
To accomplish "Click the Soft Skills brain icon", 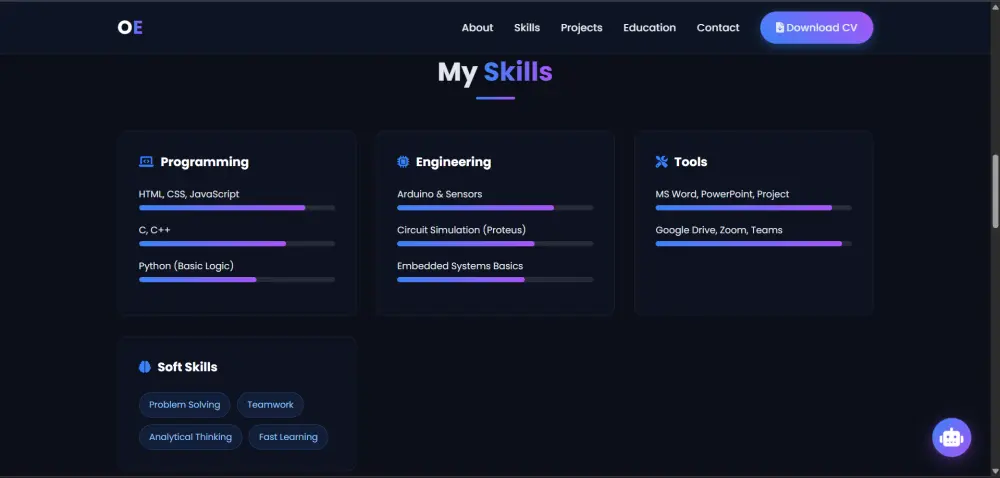I will tap(145, 367).
